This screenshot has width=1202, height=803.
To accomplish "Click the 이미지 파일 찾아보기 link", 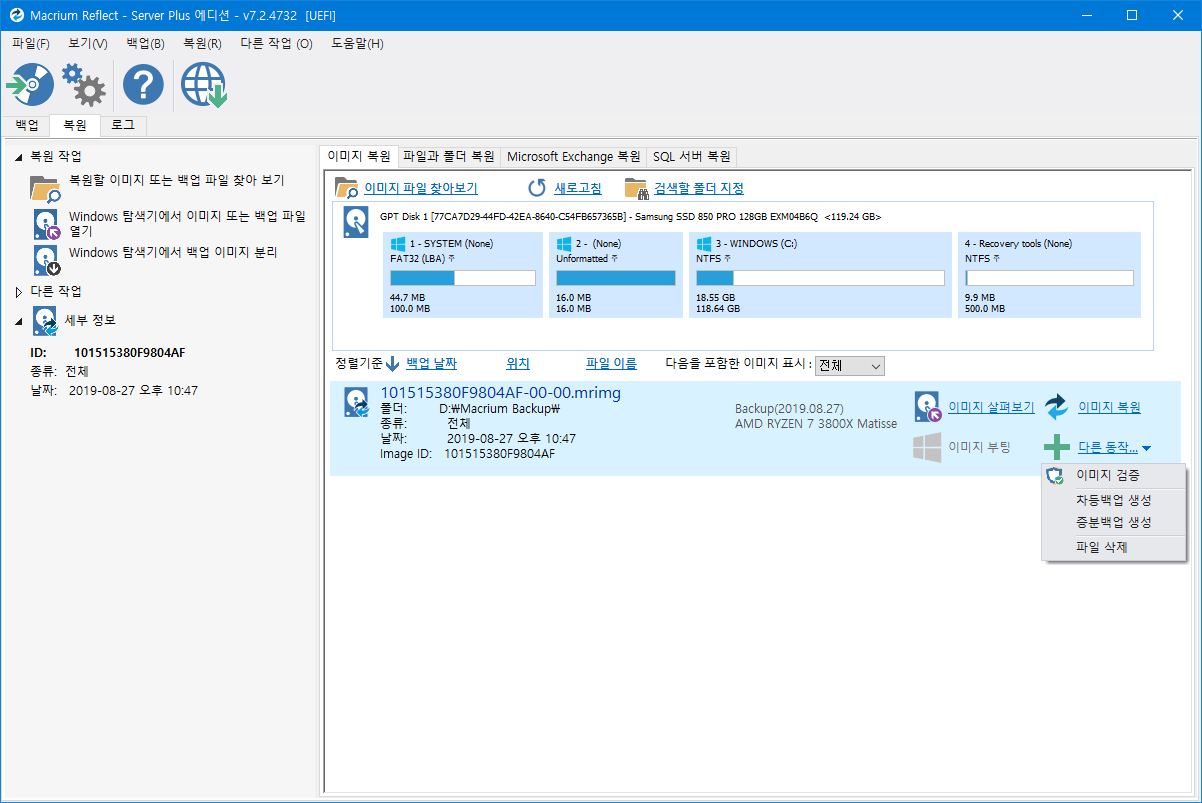I will 421,188.
